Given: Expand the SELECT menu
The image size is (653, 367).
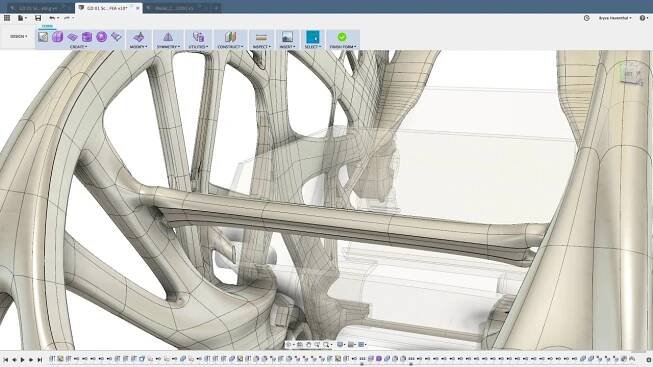Looking at the screenshot, I should coord(312,47).
